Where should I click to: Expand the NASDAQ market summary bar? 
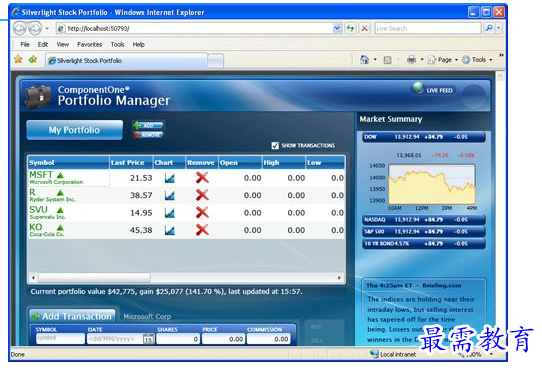click(x=424, y=220)
